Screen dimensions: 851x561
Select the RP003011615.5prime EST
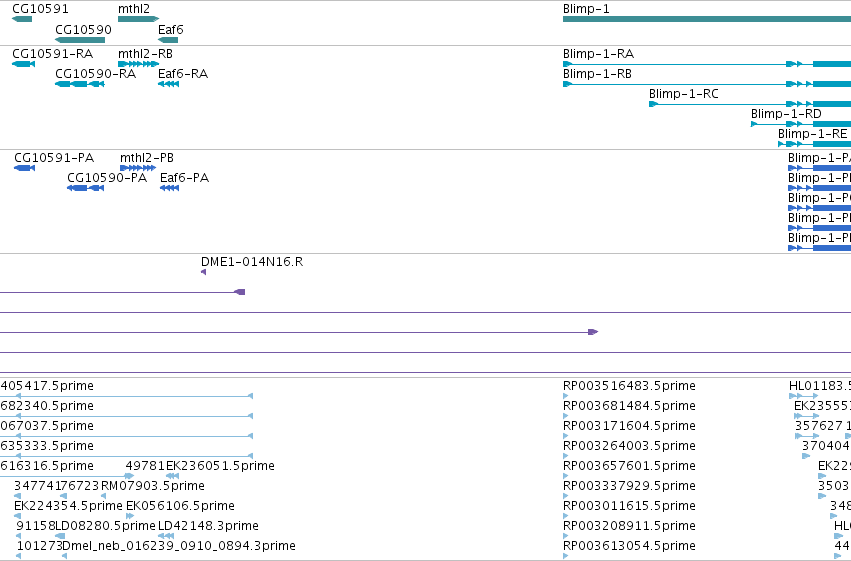[566, 517]
